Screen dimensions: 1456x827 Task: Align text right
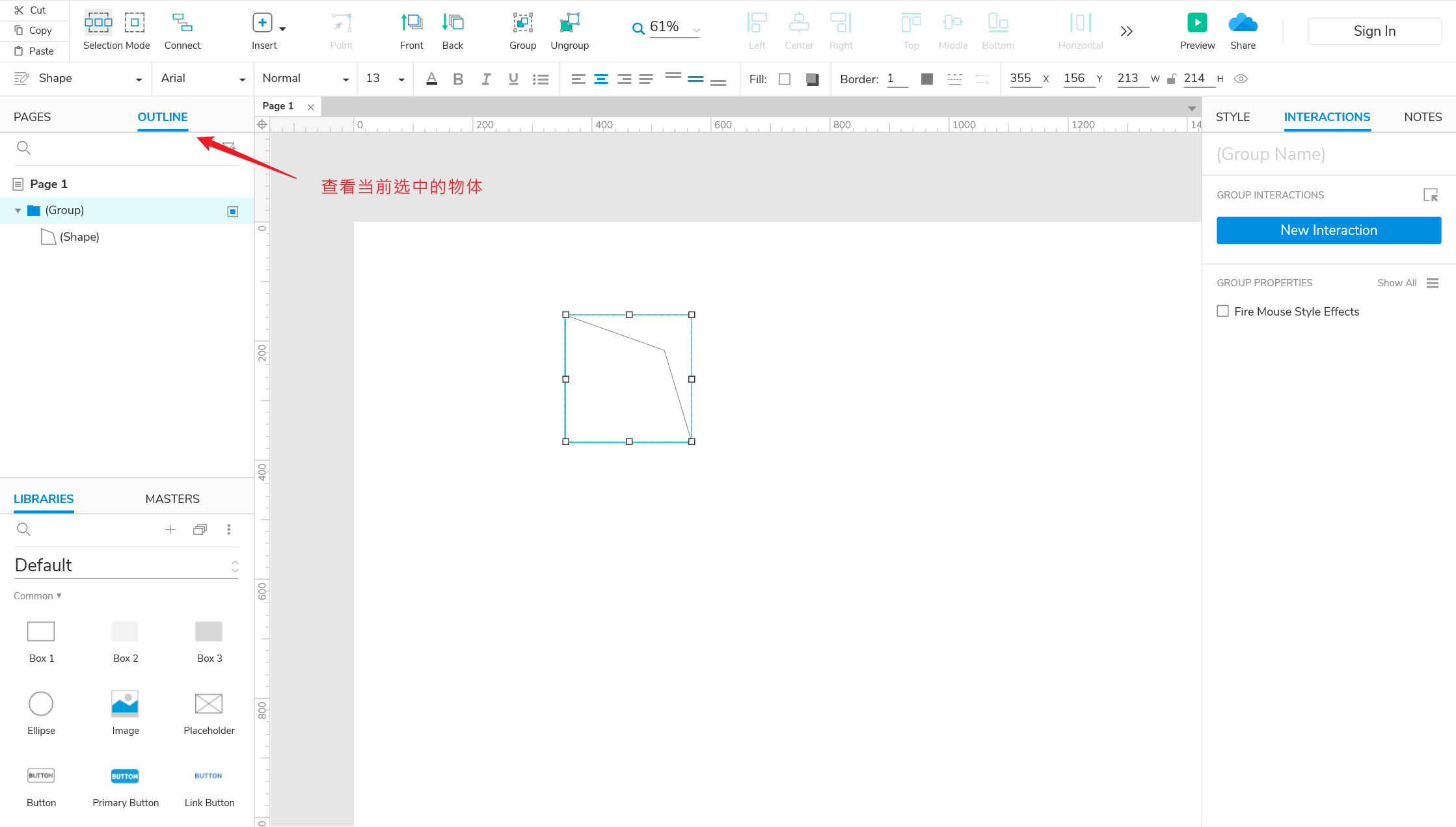pos(624,79)
